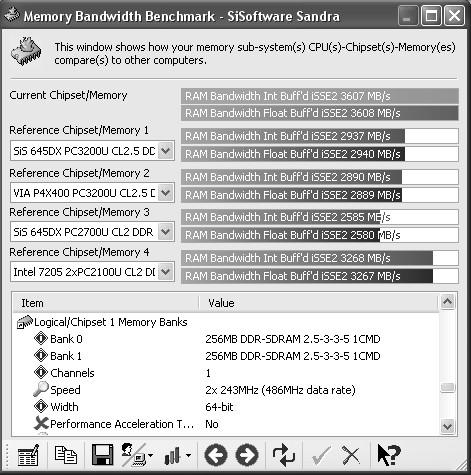Open the SiS 645DX PC2700U dropdown
This screenshot has width=471, height=475.
point(166,232)
